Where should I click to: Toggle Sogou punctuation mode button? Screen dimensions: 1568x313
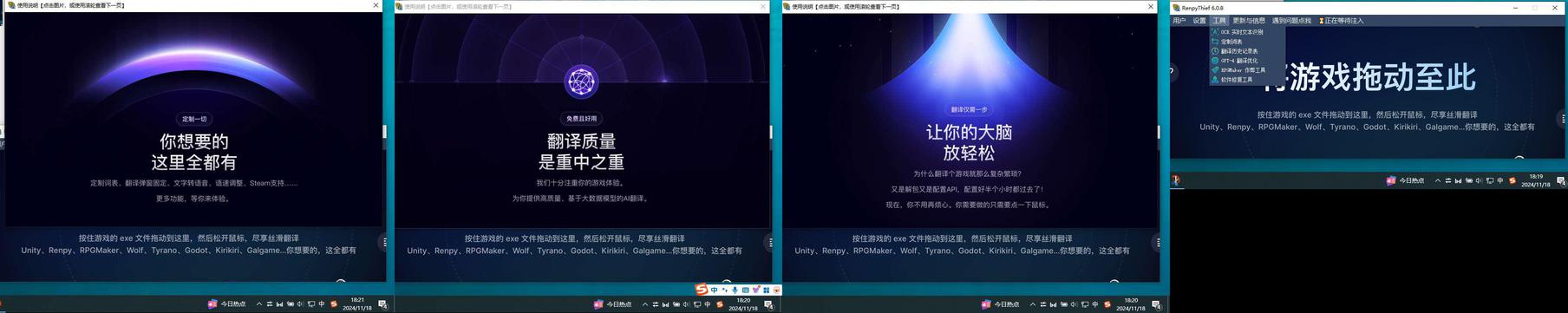[x=724, y=290]
